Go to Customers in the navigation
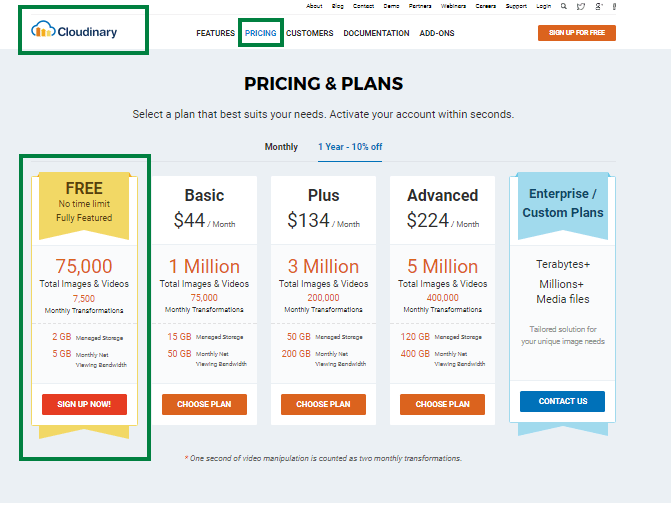Screen dimensions: 671x511 [x=309, y=33]
